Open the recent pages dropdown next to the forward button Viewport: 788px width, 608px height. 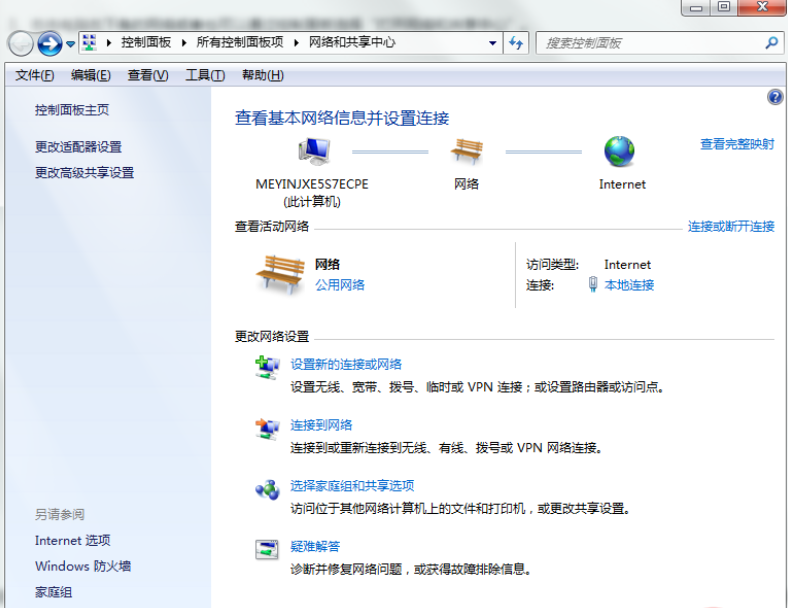click(x=70, y=44)
